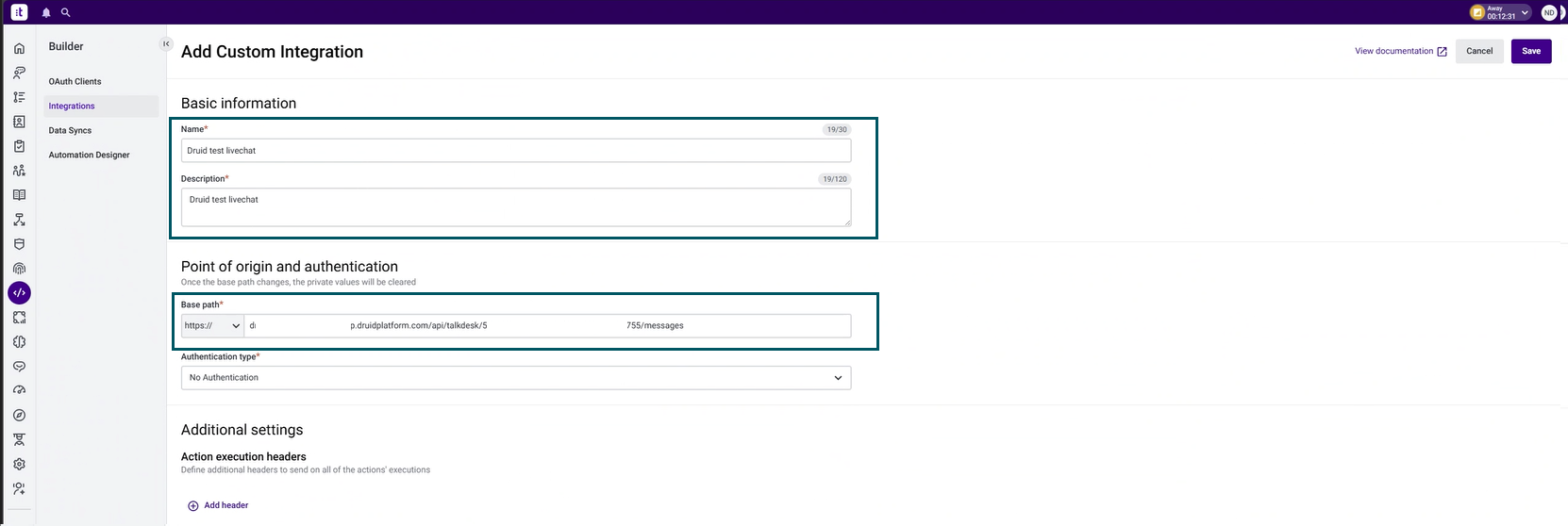
Task: Select OAuth Clients in the Builder menu
Action: 75,82
